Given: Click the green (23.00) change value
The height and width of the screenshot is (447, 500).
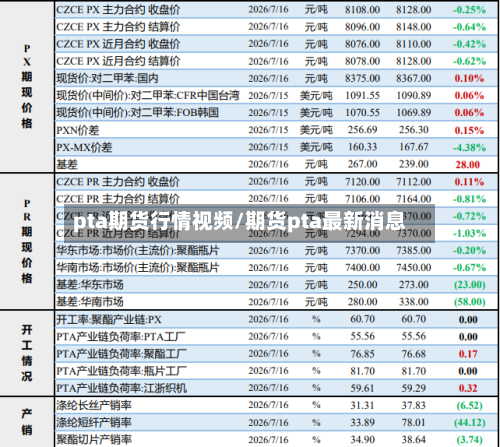Looking at the screenshot, I should click(x=469, y=285).
